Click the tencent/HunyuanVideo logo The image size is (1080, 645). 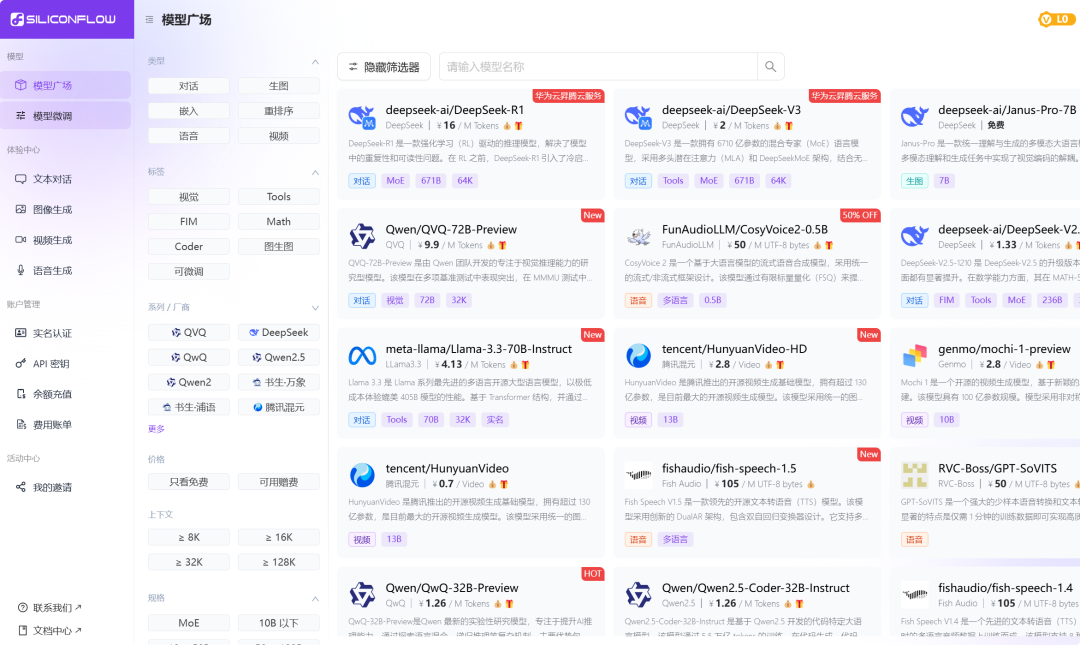pos(362,475)
